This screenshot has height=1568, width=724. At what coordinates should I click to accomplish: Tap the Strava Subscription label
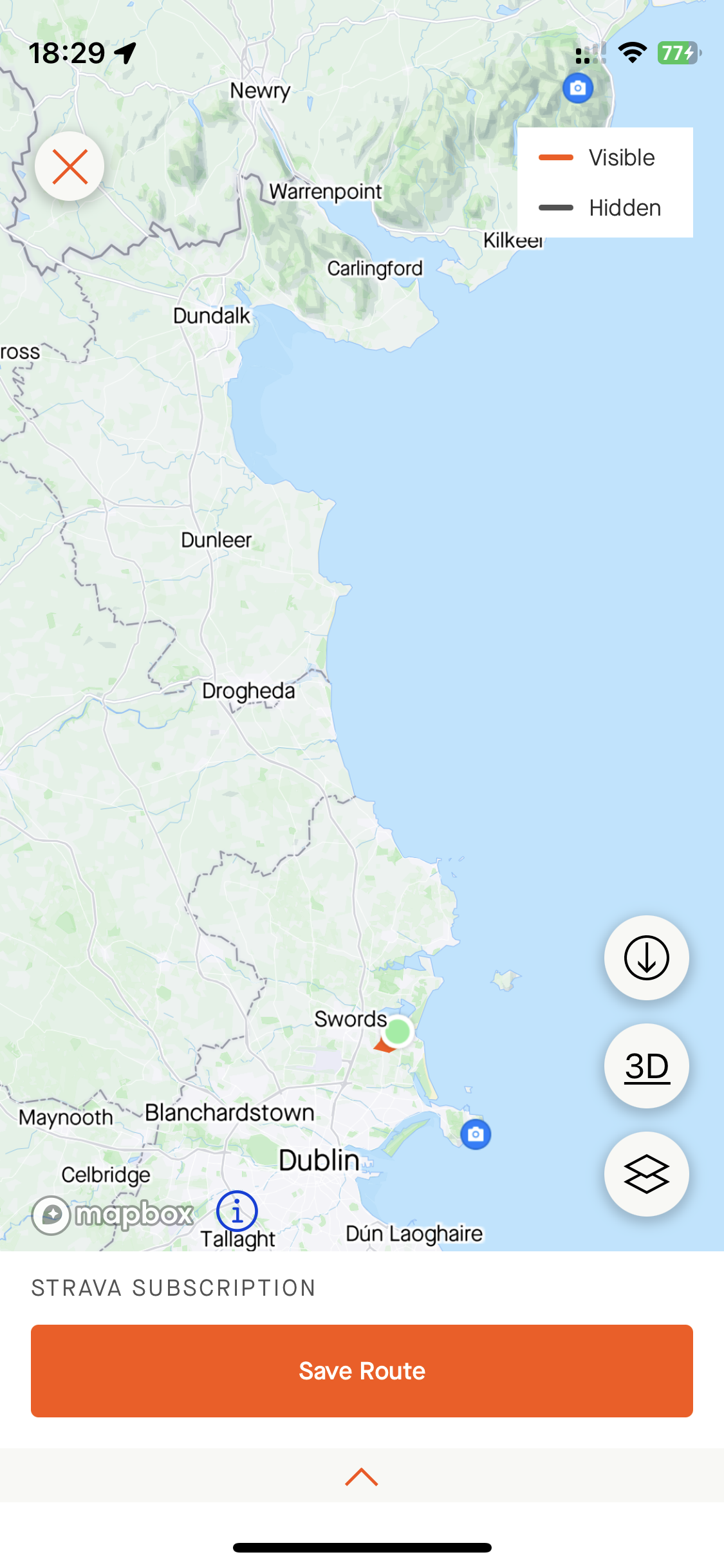coord(174,1288)
